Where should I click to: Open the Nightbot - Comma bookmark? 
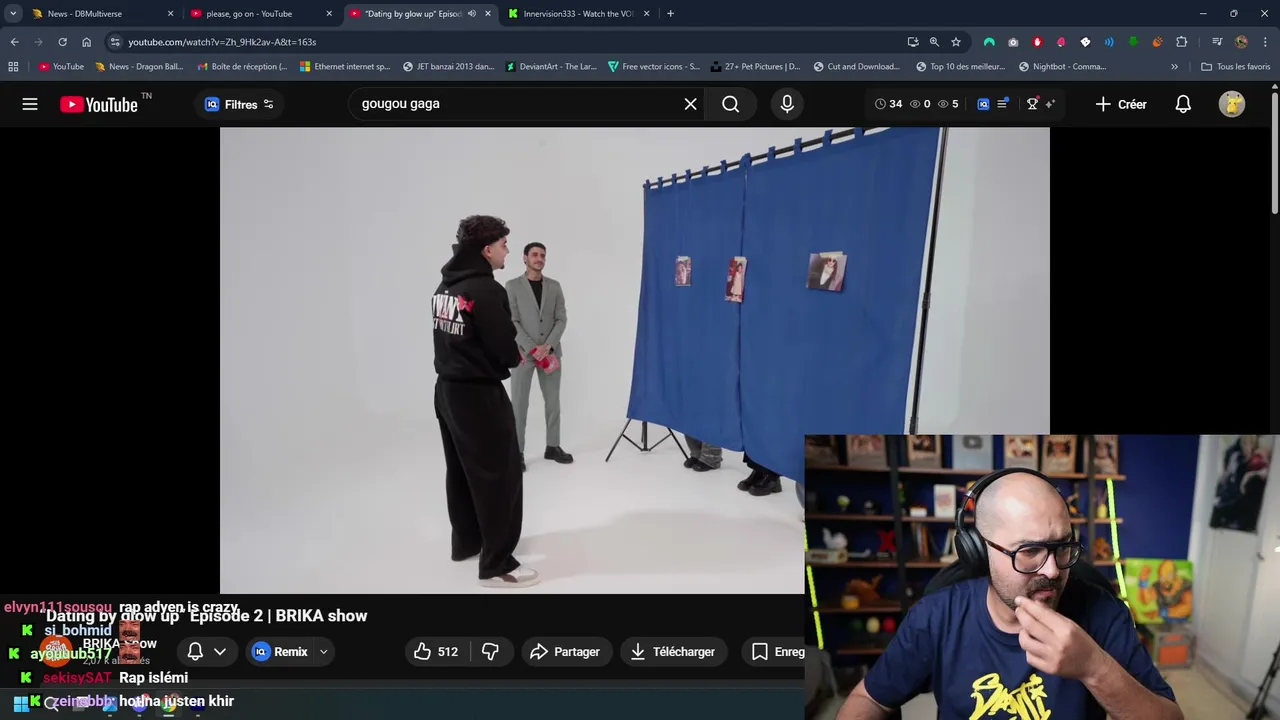pyautogui.click(x=1062, y=67)
